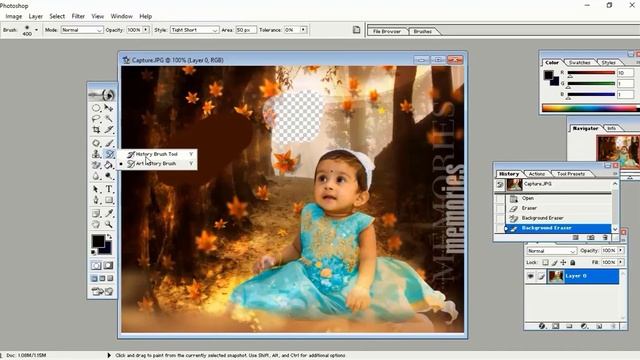Image resolution: width=640 pixels, height=360 pixels.
Task: Select the Brush tool in toolbox
Action: (109, 143)
